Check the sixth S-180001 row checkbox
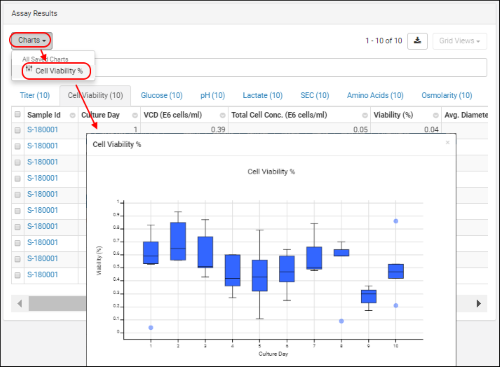The height and width of the screenshot is (367, 500). click(x=18, y=211)
